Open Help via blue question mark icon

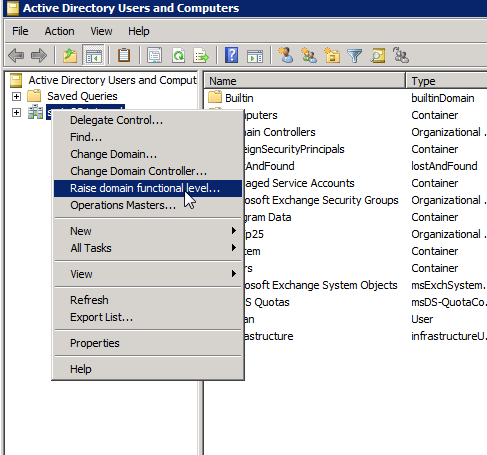pos(231,55)
